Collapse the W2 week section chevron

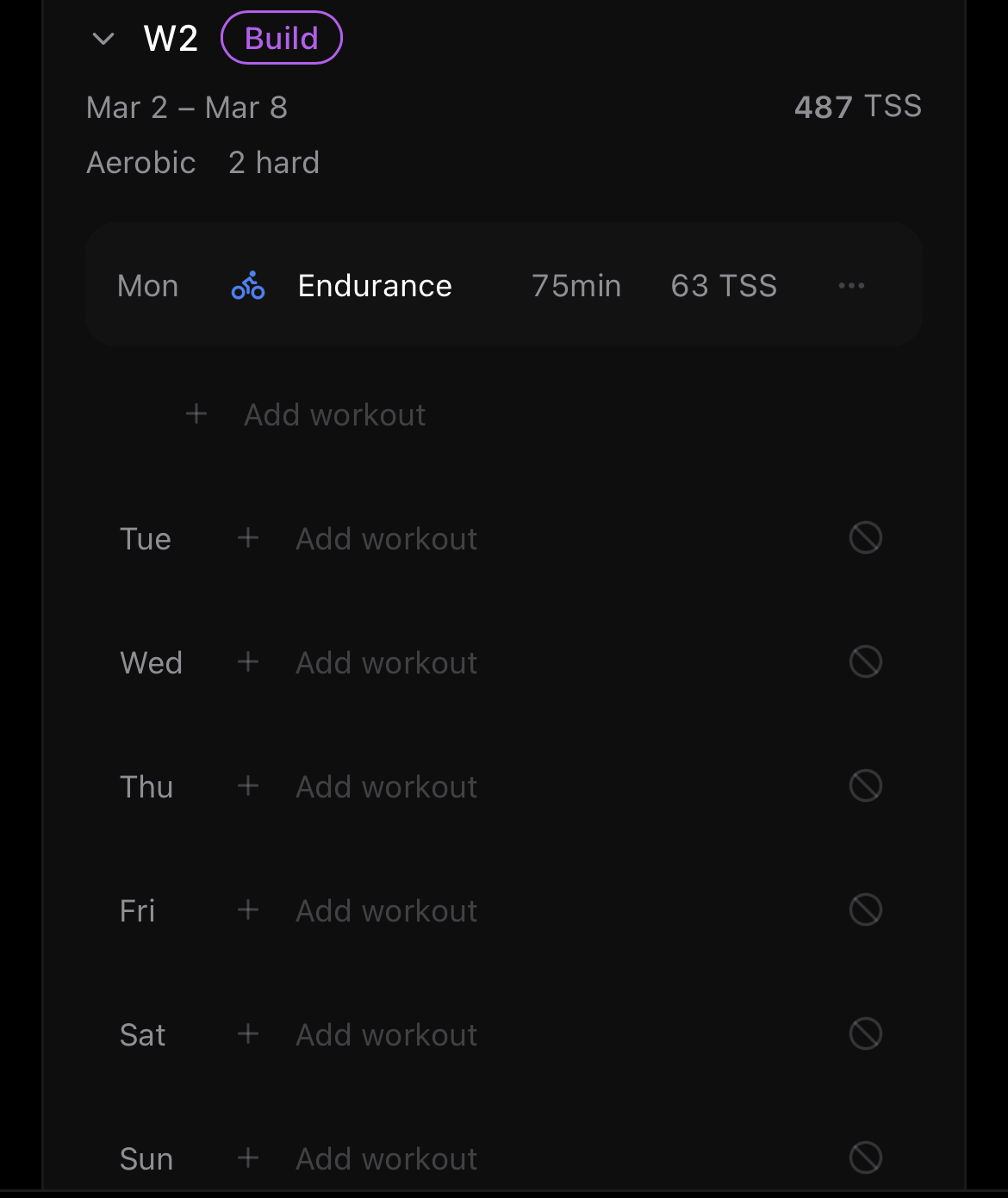point(103,39)
